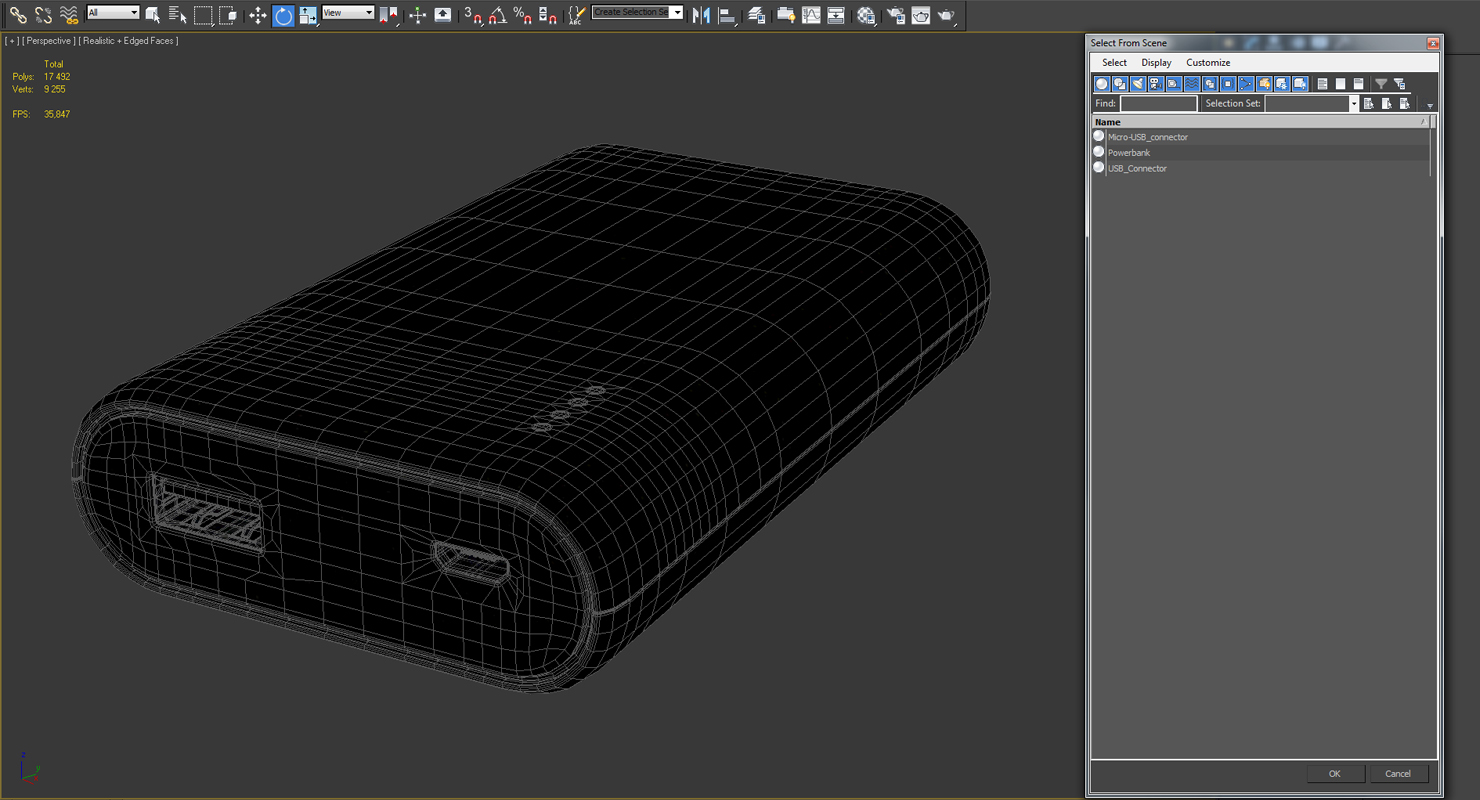Open the Graphite Modeling ribbon toggle

click(787, 15)
